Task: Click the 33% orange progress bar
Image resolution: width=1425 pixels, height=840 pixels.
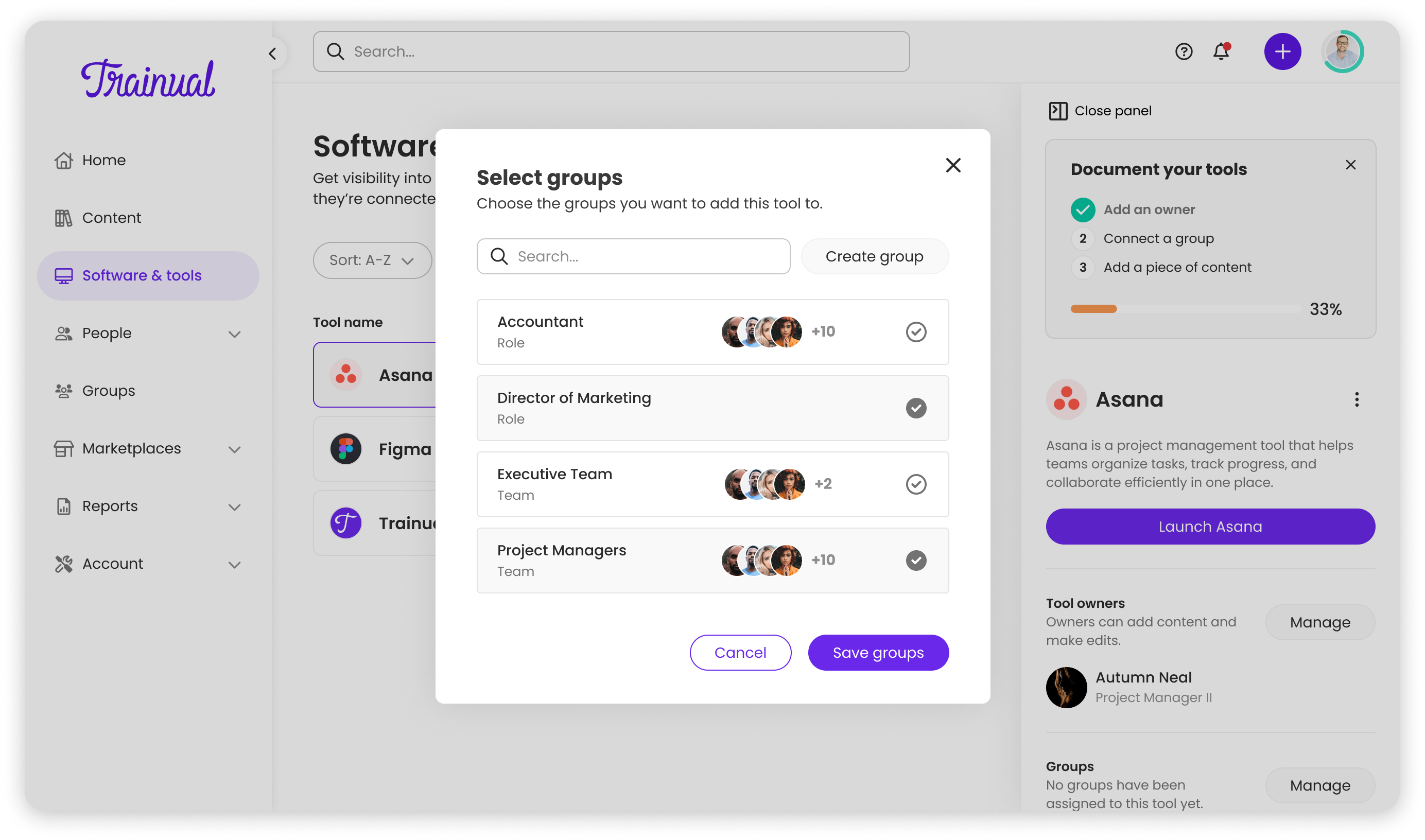Action: click(1093, 309)
